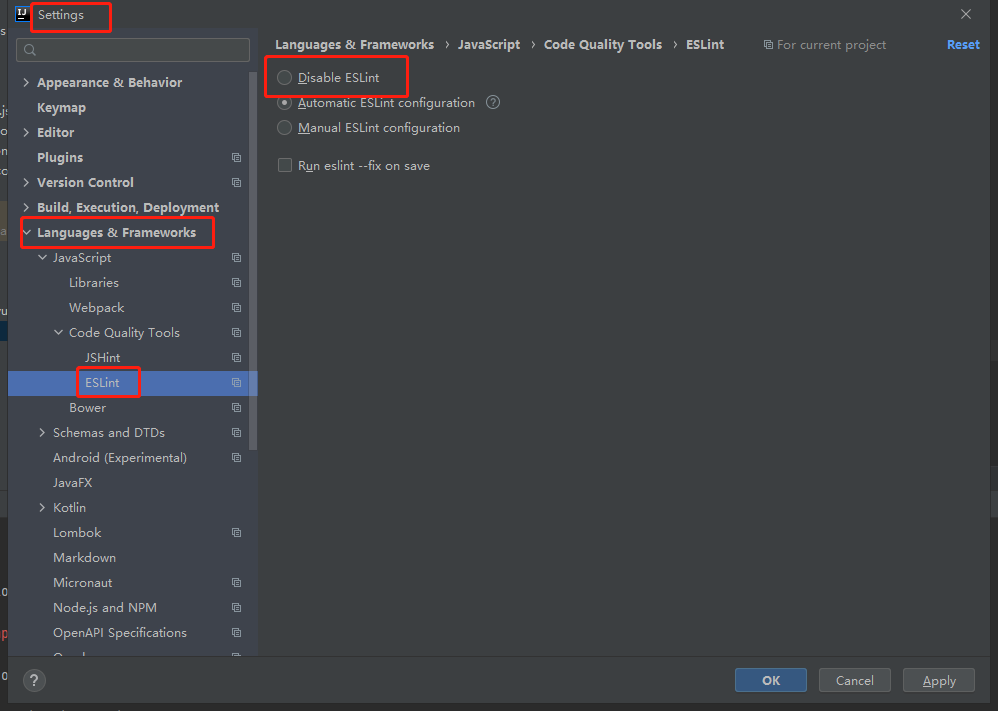Collapse the Languages & Frameworks section
Screen dimensions: 998x711
pyautogui.click(x=26, y=232)
